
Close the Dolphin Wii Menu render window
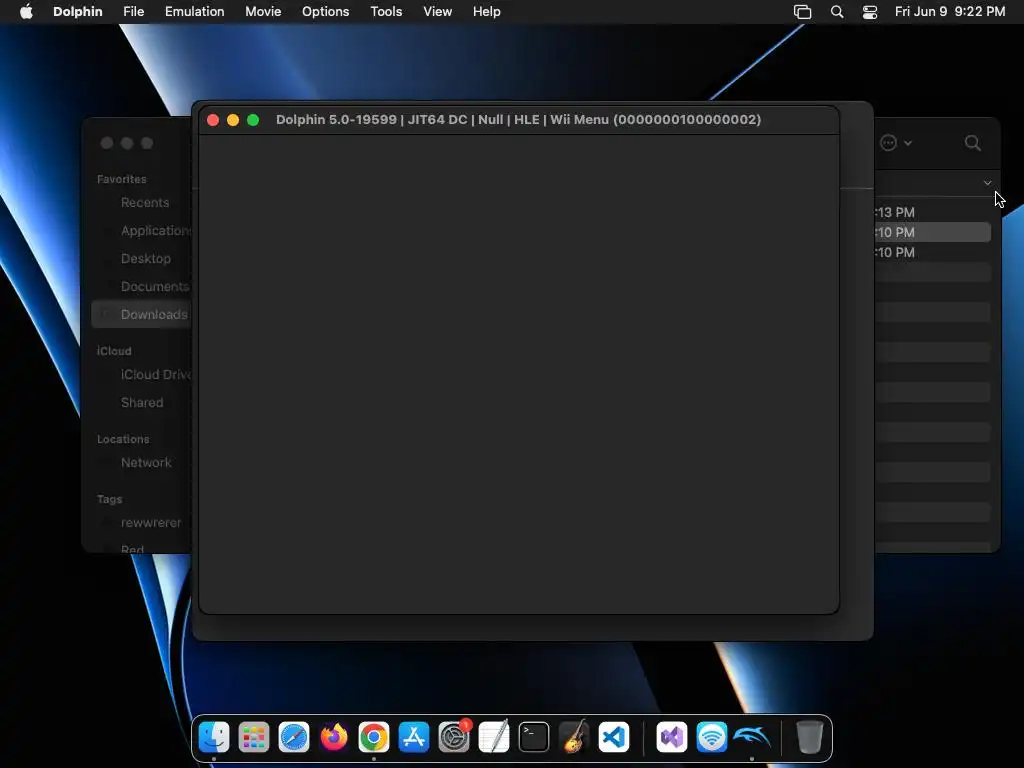point(213,120)
